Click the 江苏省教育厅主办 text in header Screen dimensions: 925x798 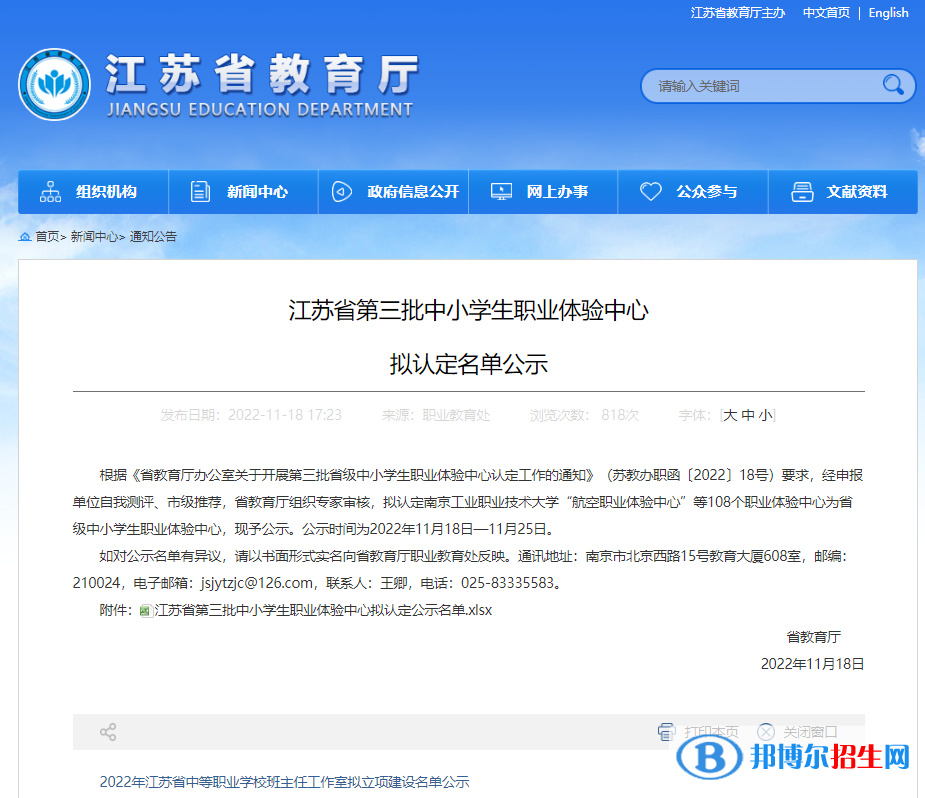(x=738, y=13)
